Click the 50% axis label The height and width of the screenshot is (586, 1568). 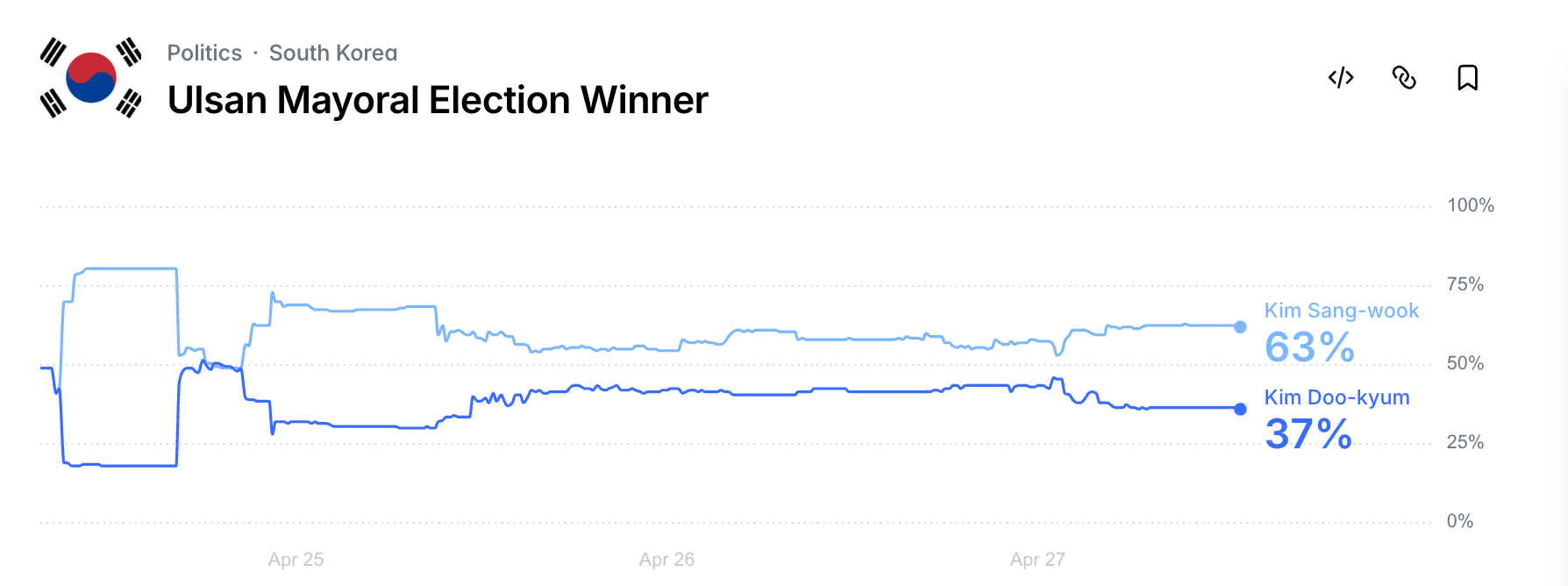pyautogui.click(x=1465, y=363)
